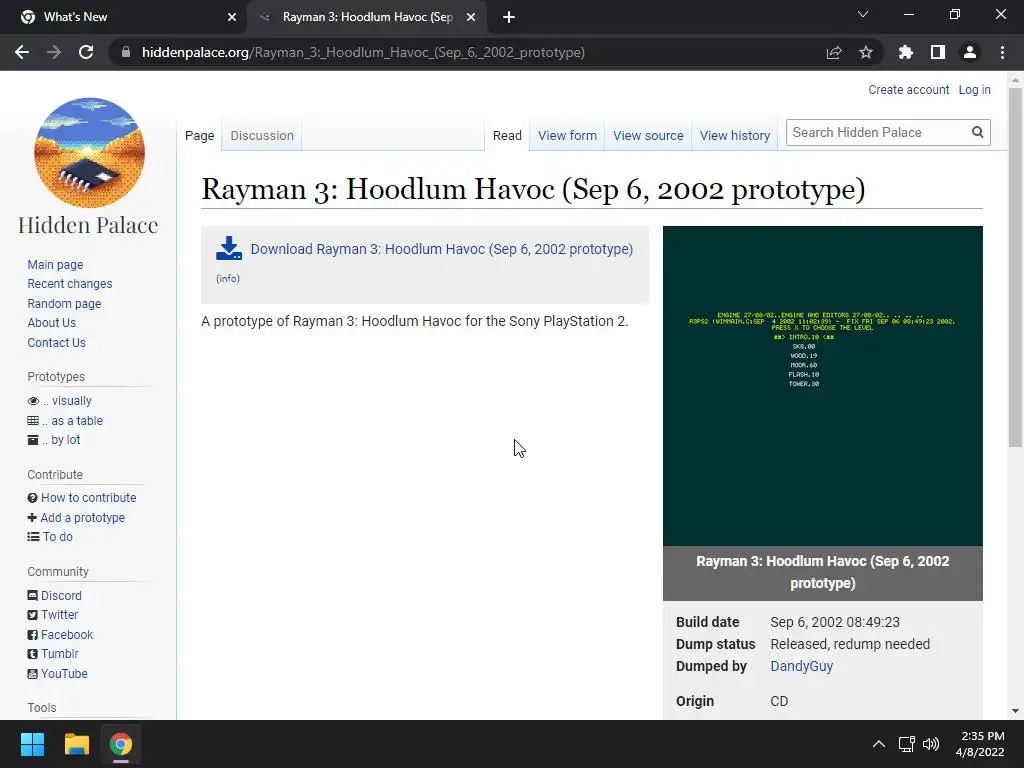Open the View form tab
This screenshot has width=1024, height=768.
(x=568, y=136)
